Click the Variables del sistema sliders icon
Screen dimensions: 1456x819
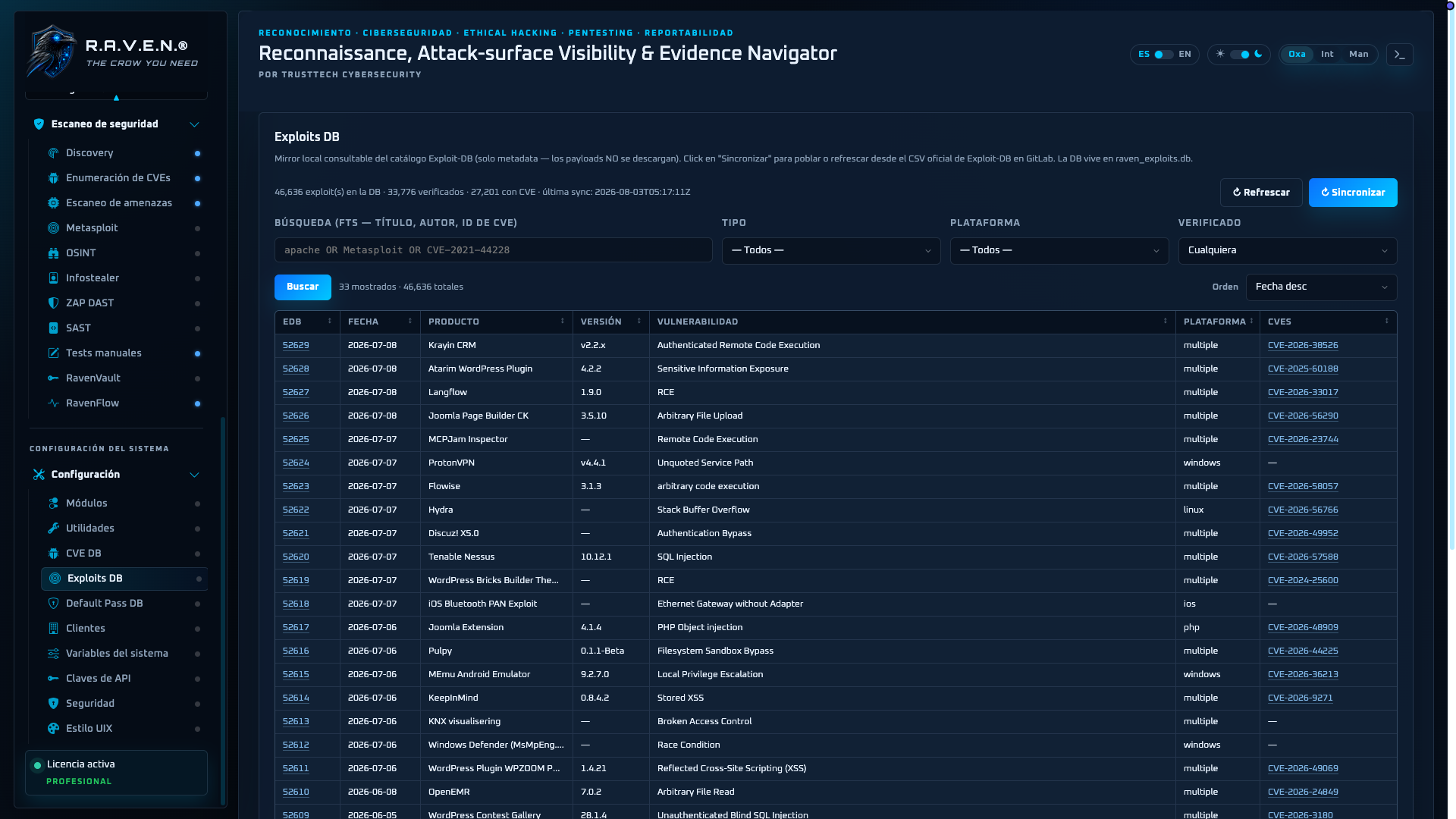click(x=53, y=654)
